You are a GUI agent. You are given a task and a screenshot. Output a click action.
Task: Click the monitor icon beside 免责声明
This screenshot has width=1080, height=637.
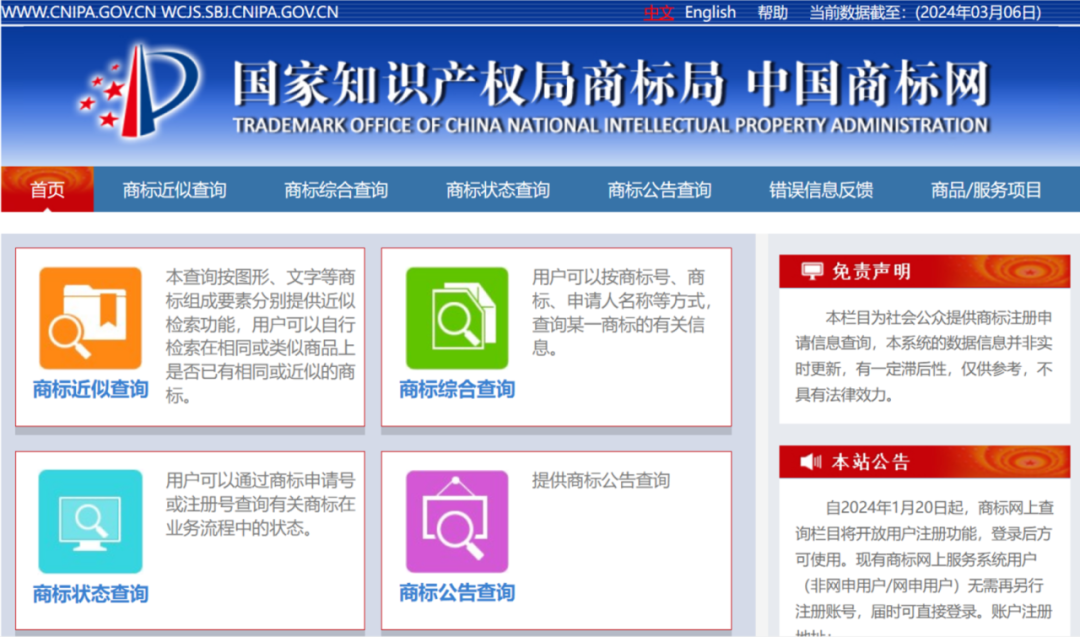pos(812,271)
